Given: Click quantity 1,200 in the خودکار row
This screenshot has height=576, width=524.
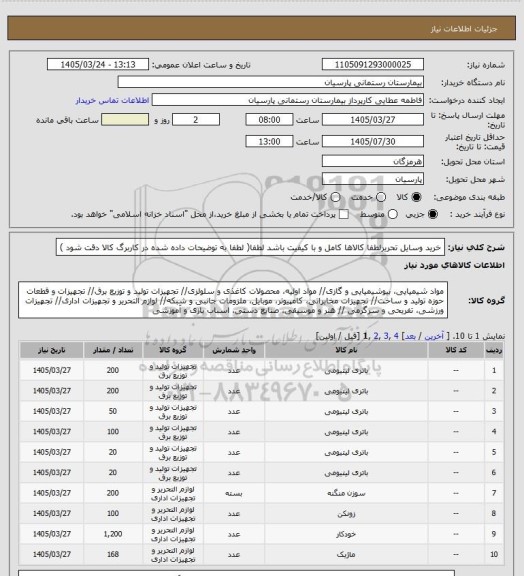Looking at the screenshot, I should click(x=113, y=534).
